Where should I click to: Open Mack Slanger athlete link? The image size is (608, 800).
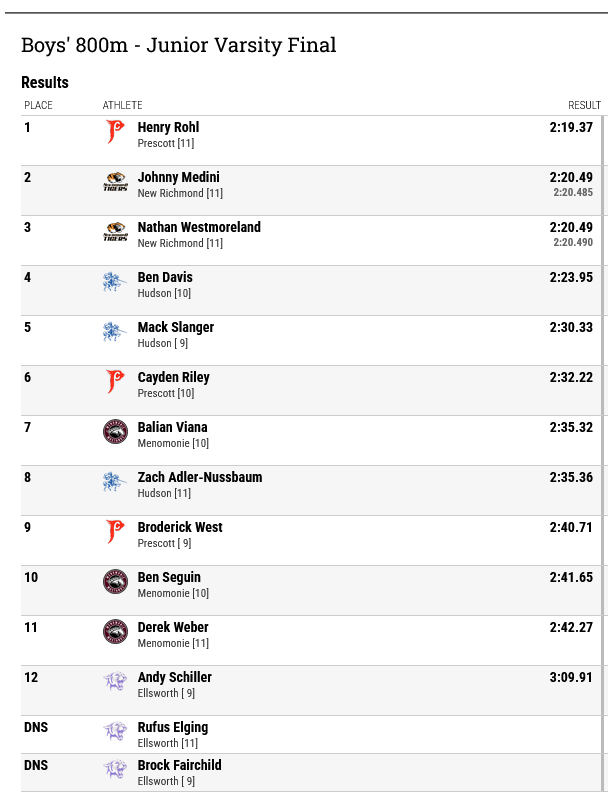tap(175, 327)
